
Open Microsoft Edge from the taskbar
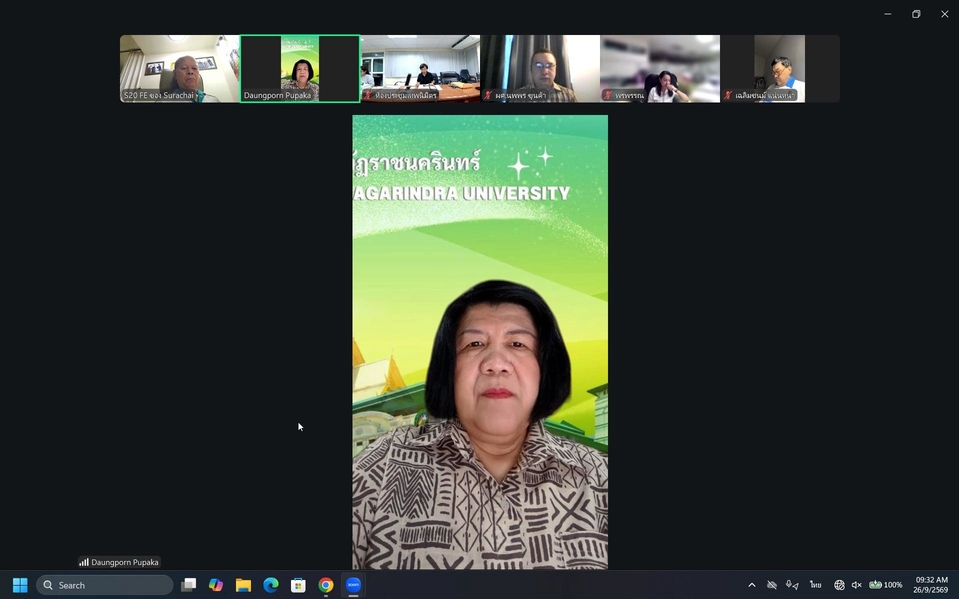(x=271, y=585)
